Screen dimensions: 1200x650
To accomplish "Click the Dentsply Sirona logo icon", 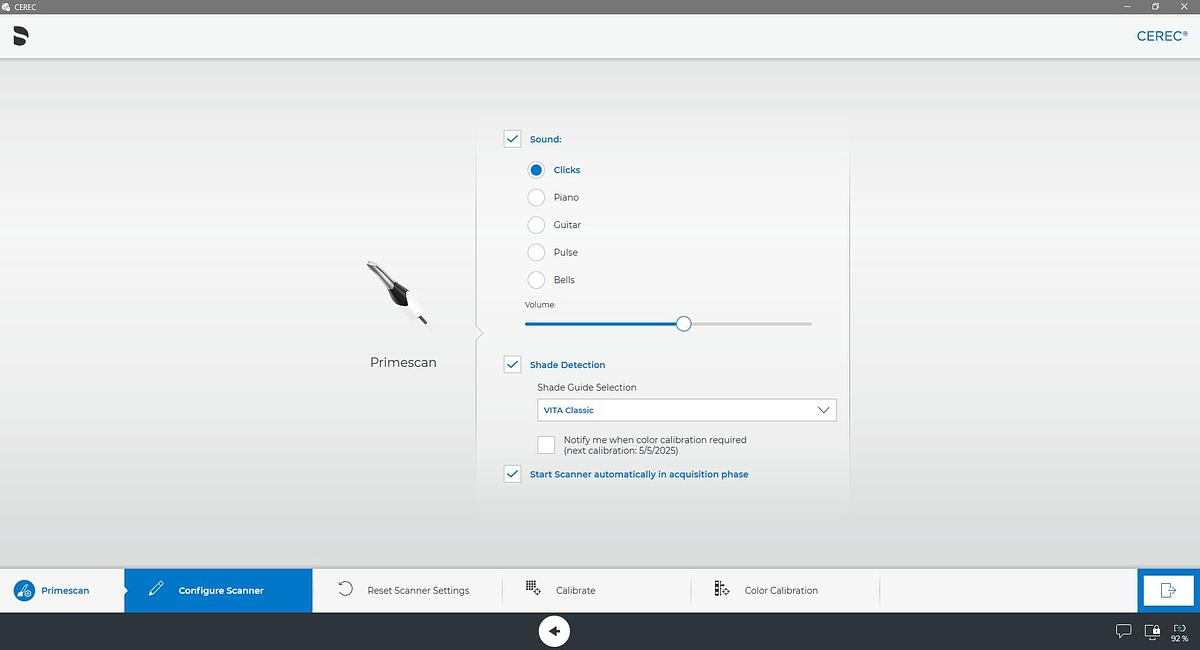I will 21,36.
